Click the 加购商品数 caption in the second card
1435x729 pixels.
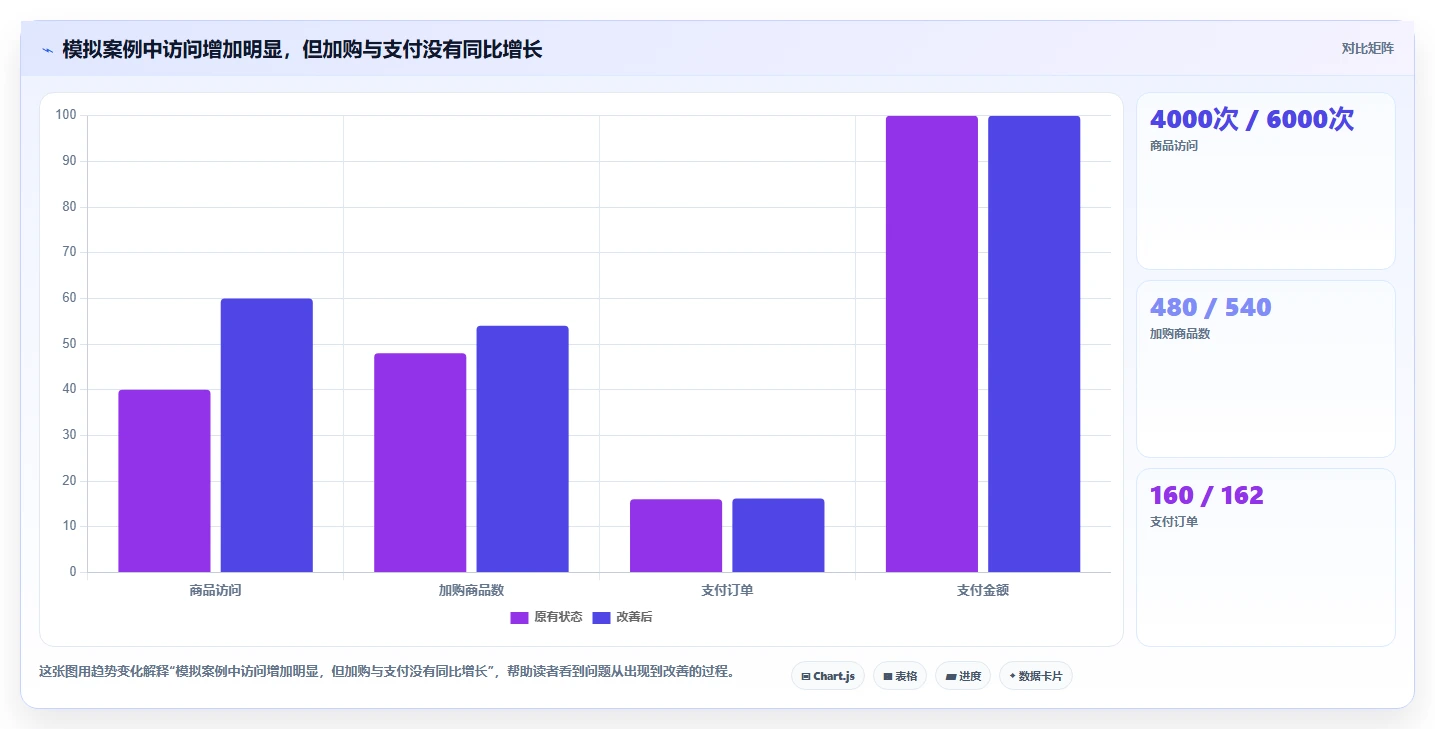1180,334
